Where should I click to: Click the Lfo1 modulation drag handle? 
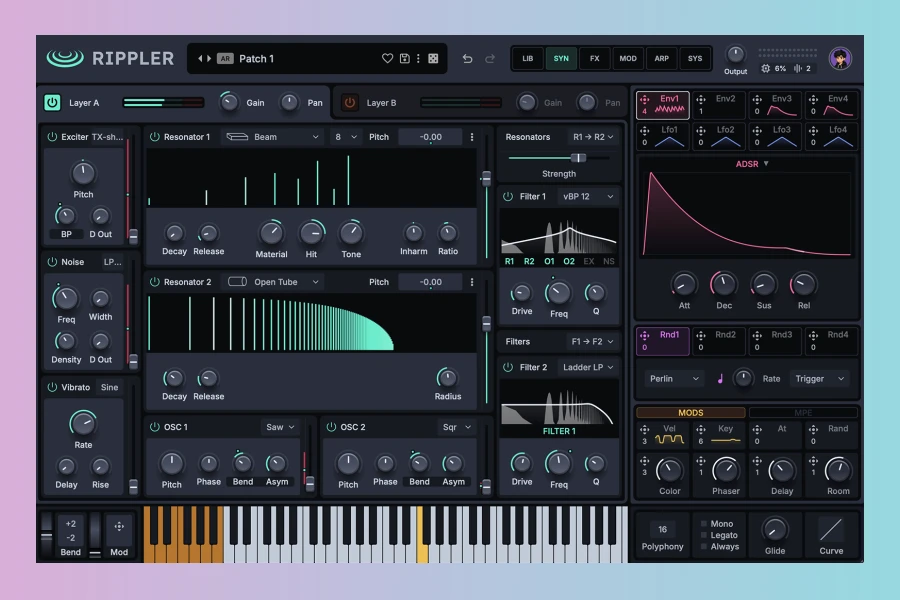click(645, 130)
